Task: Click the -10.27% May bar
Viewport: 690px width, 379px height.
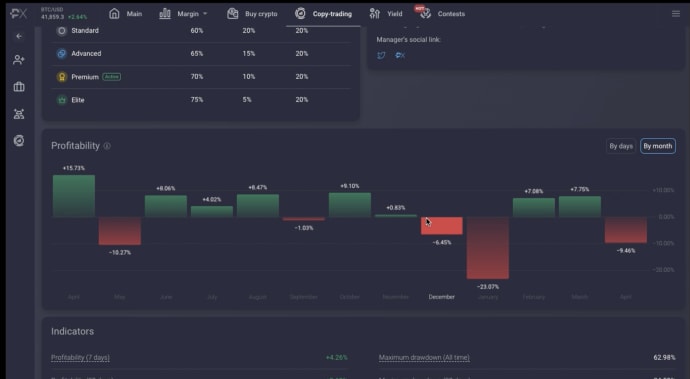Action: (x=120, y=231)
